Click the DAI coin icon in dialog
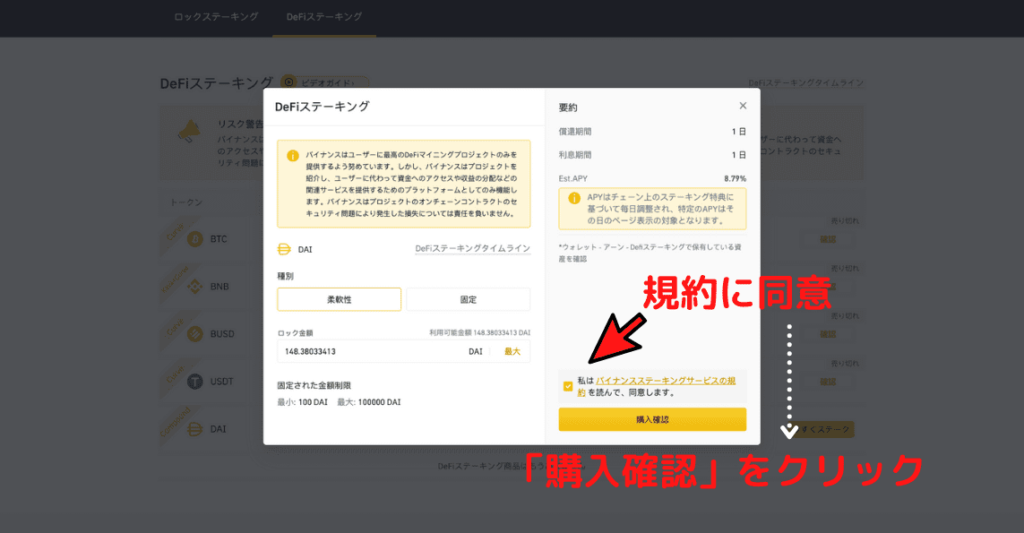Image resolution: width=1024 pixels, height=533 pixels. click(x=284, y=249)
